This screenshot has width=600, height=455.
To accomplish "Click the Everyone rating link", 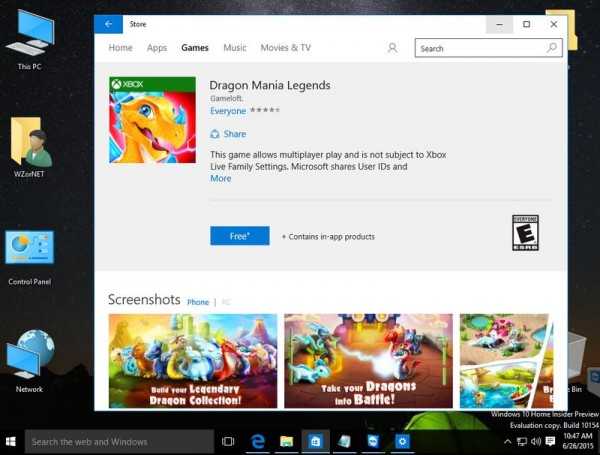I will [x=227, y=111].
